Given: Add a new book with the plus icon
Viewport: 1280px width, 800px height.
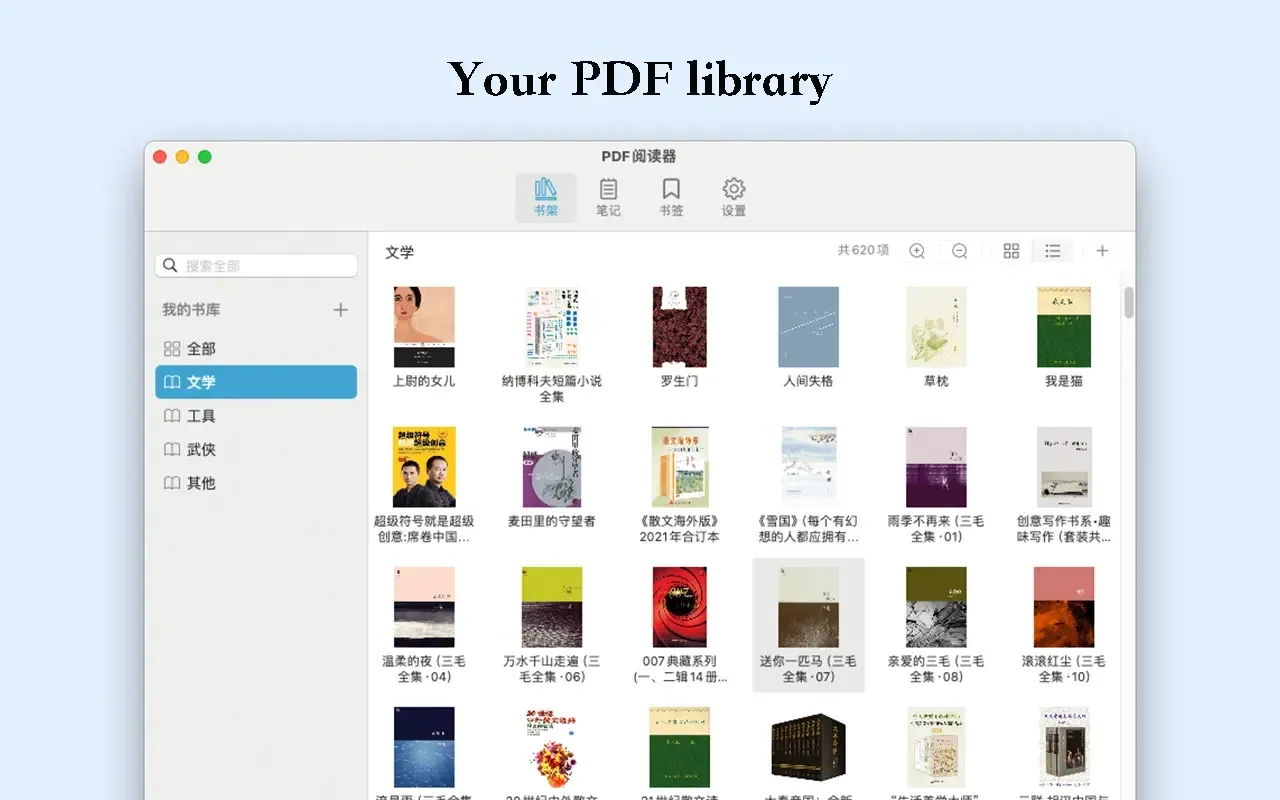Looking at the screenshot, I should (x=1102, y=251).
